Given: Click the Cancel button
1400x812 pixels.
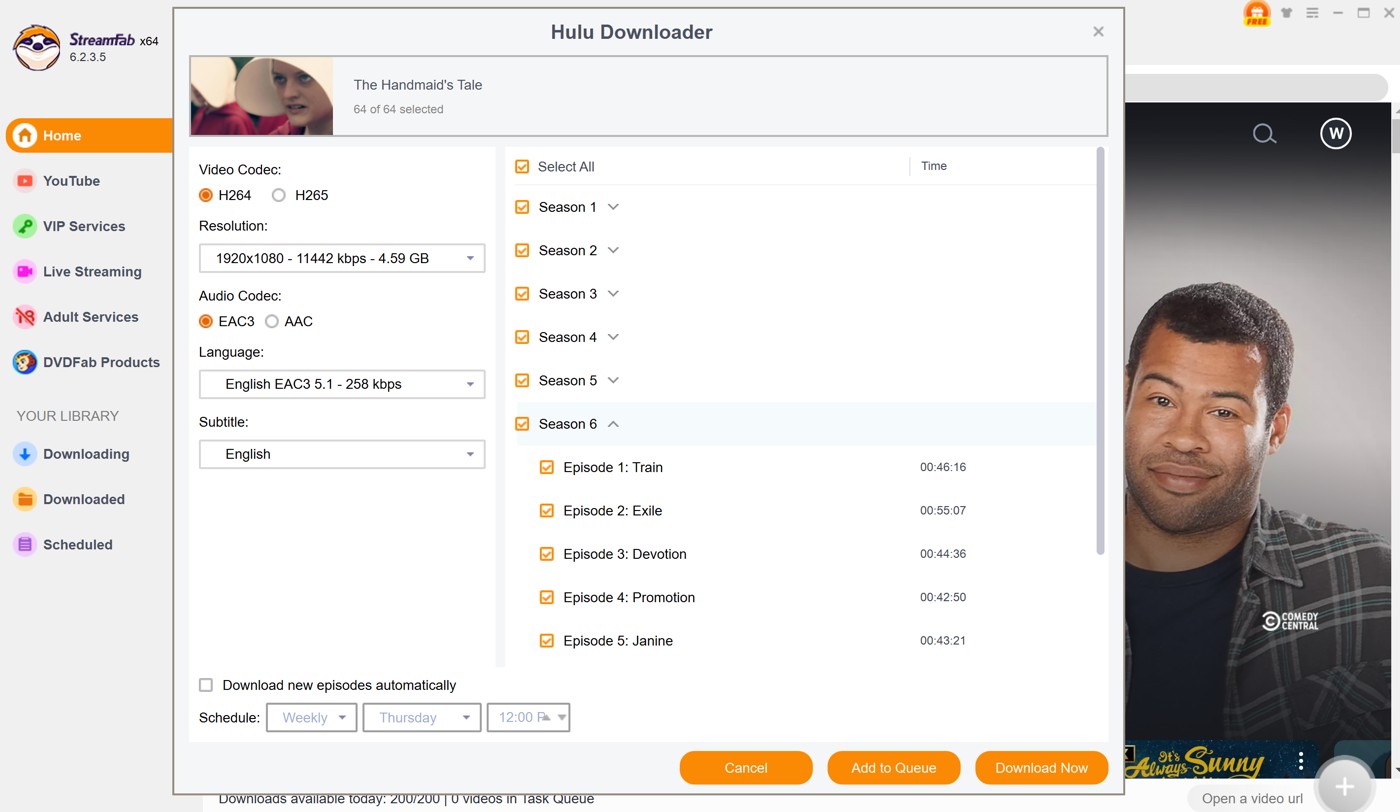Looking at the screenshot, I should pyautogui.click(x=746, y=768).
